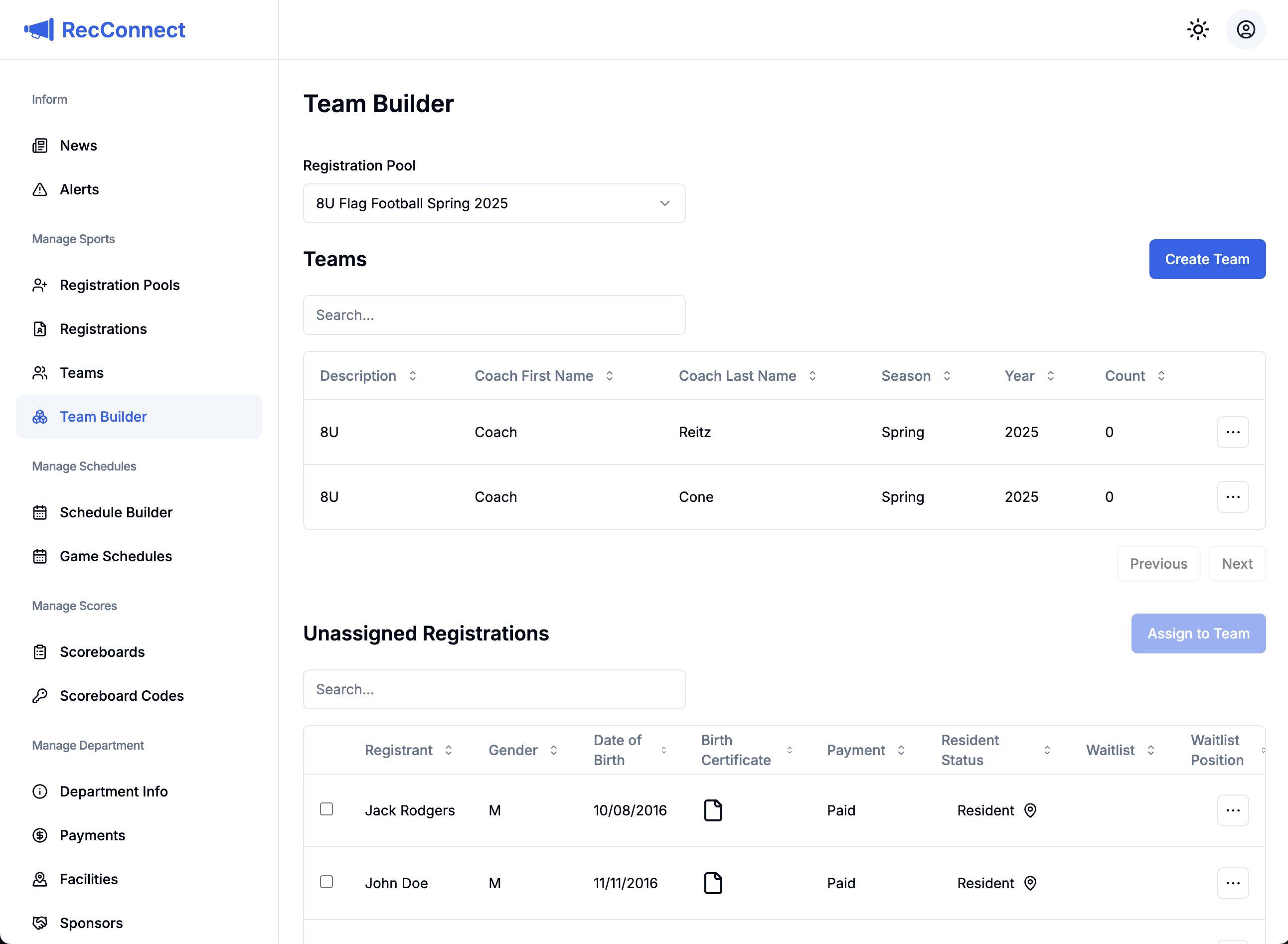
Task: Click John Doe's resident location pin icon
Action: tap(1030, 883)
